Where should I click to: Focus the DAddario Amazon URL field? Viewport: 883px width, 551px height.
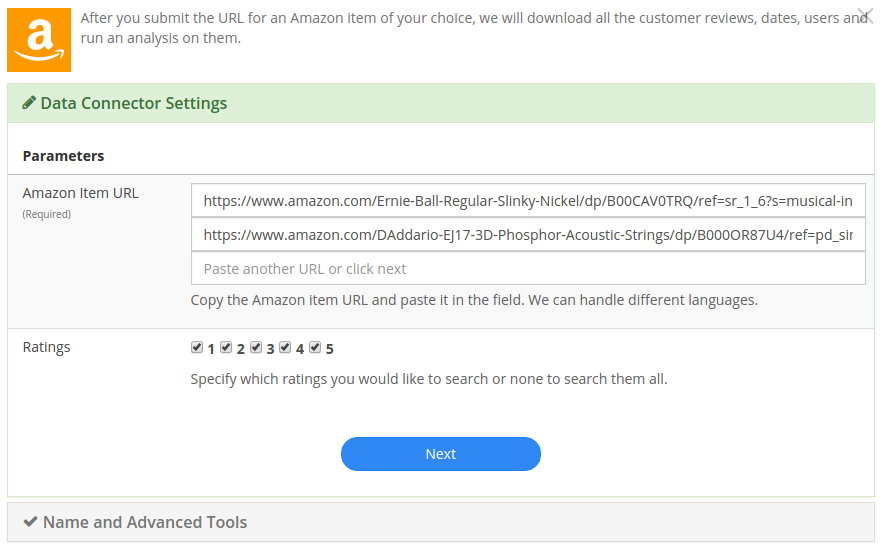click(528, 234)
